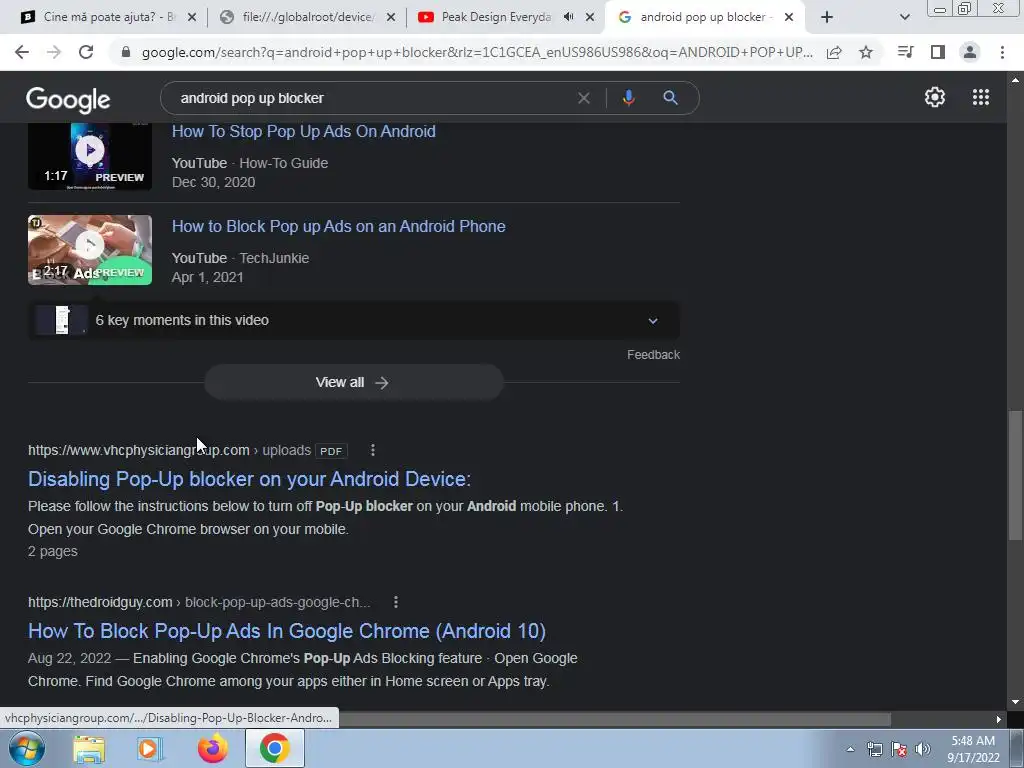Image resolution: width=1024 pixels, height=768 pixels.
Task: Open the Windows Start menu
Action: 27,748
